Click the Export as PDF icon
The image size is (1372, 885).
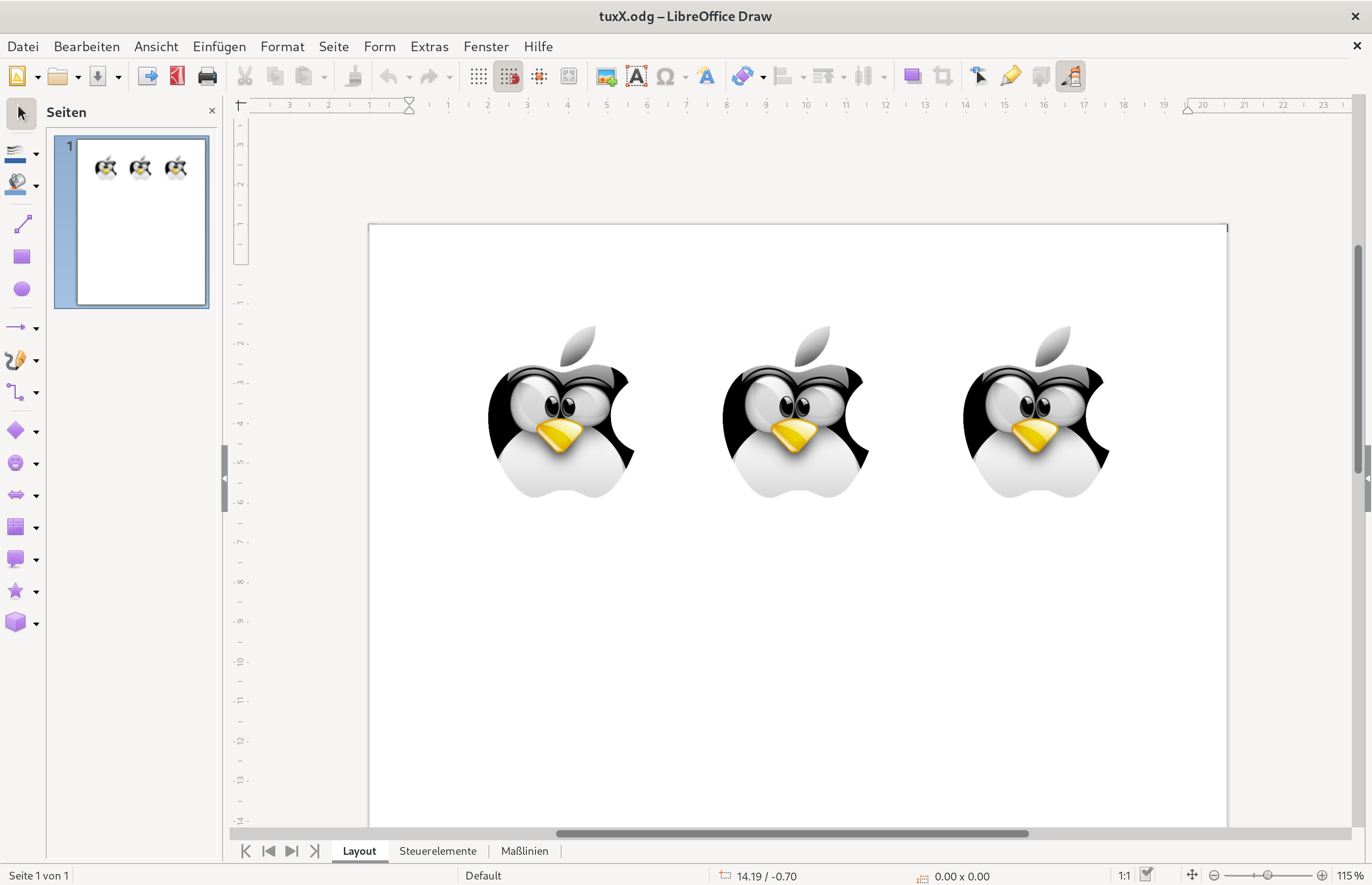point(177,76)
